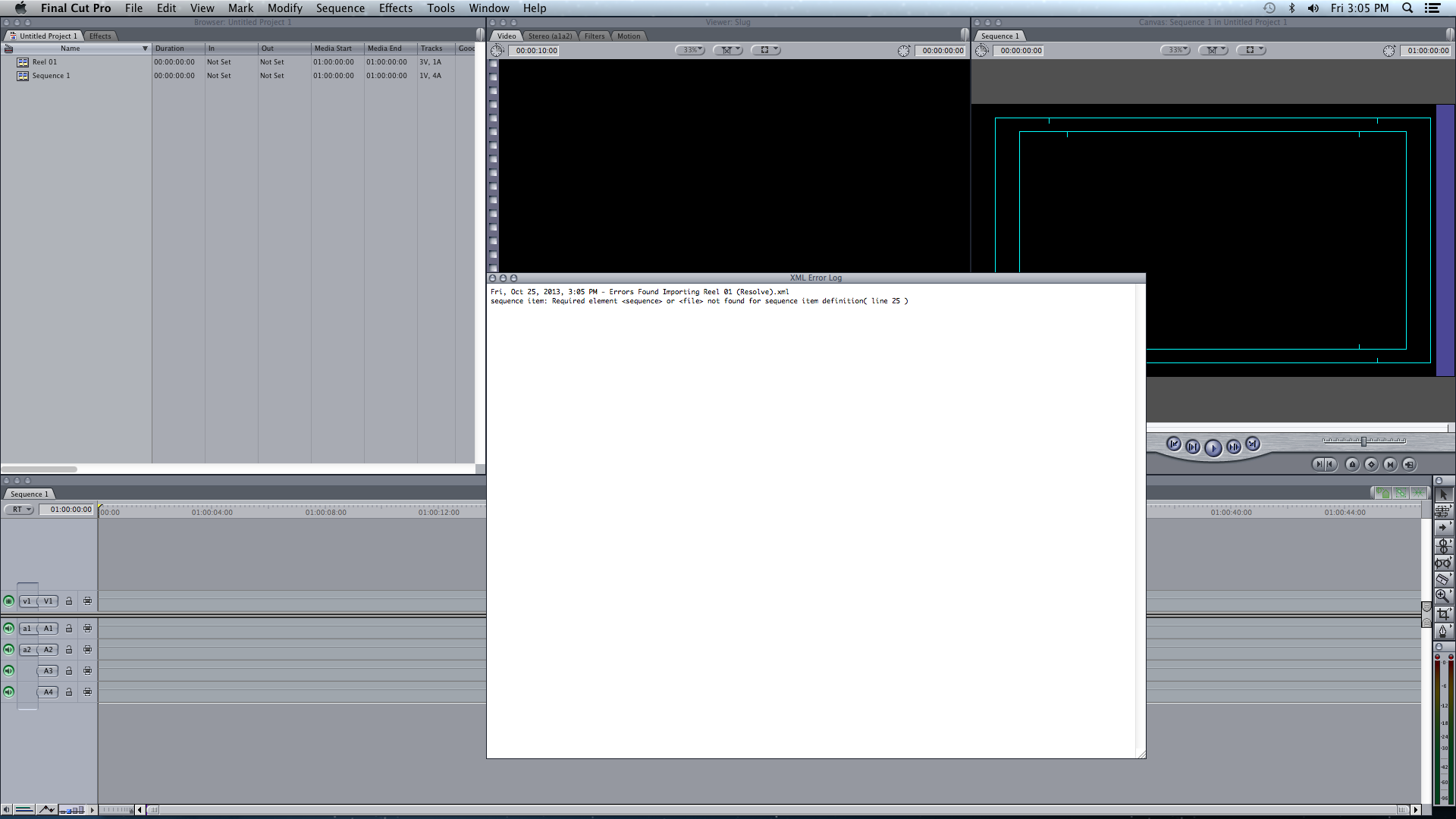Open the Sequence menu
This screenshot has width=1456, height=819.
click(340, 8)
